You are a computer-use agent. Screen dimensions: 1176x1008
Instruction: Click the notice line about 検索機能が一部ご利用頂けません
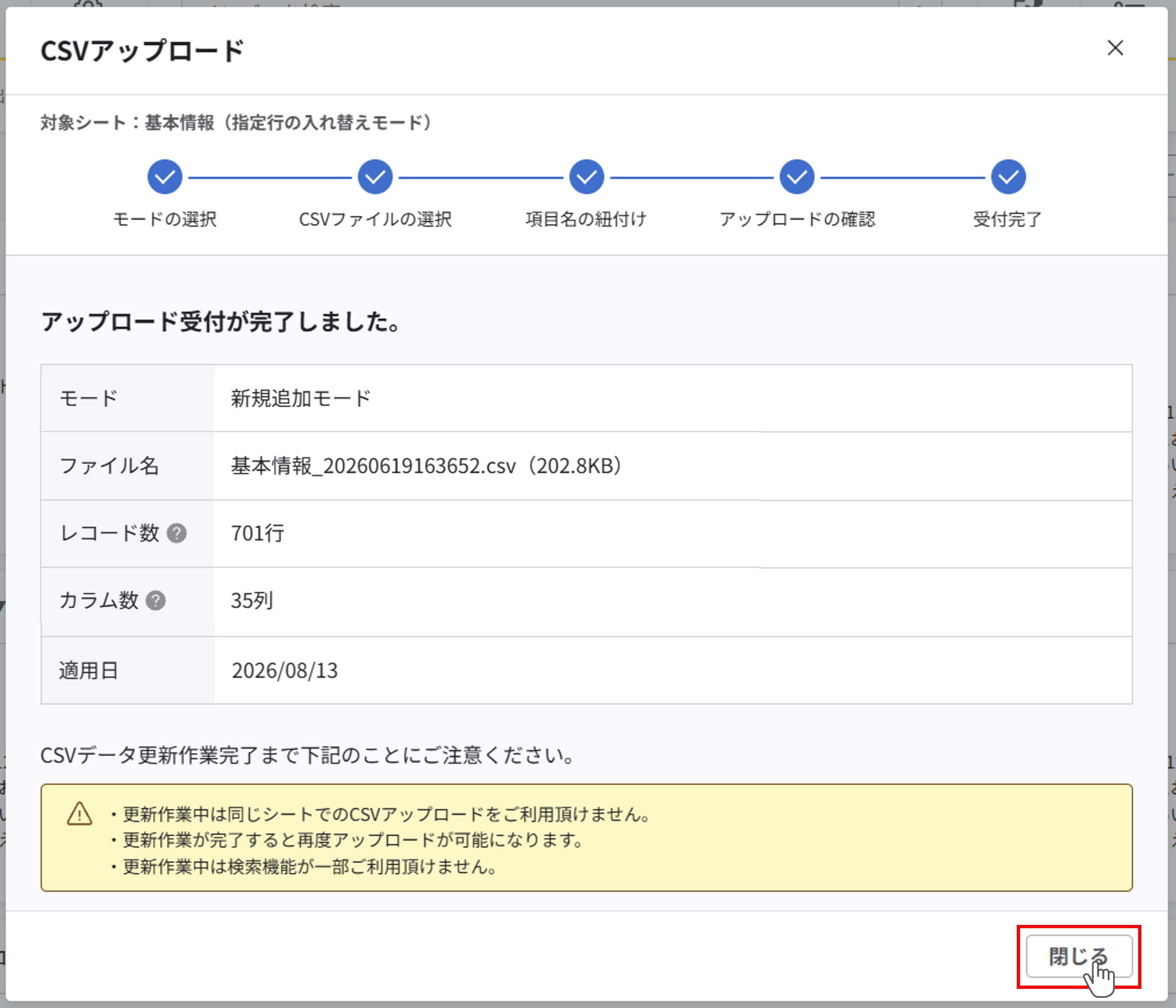click(x=305, y=867)
